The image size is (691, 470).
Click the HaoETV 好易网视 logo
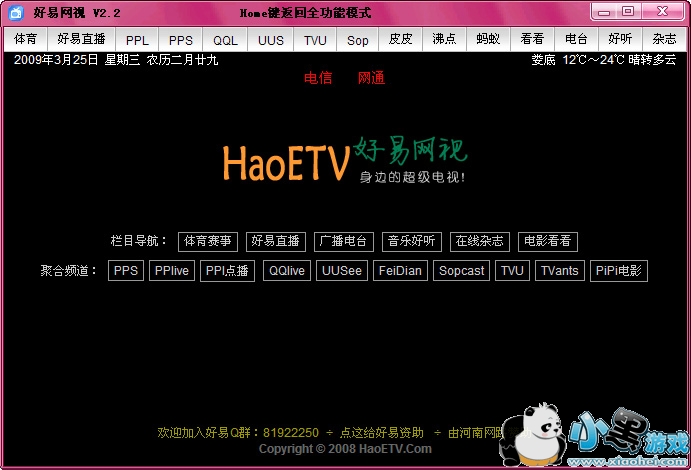(345, 159)
